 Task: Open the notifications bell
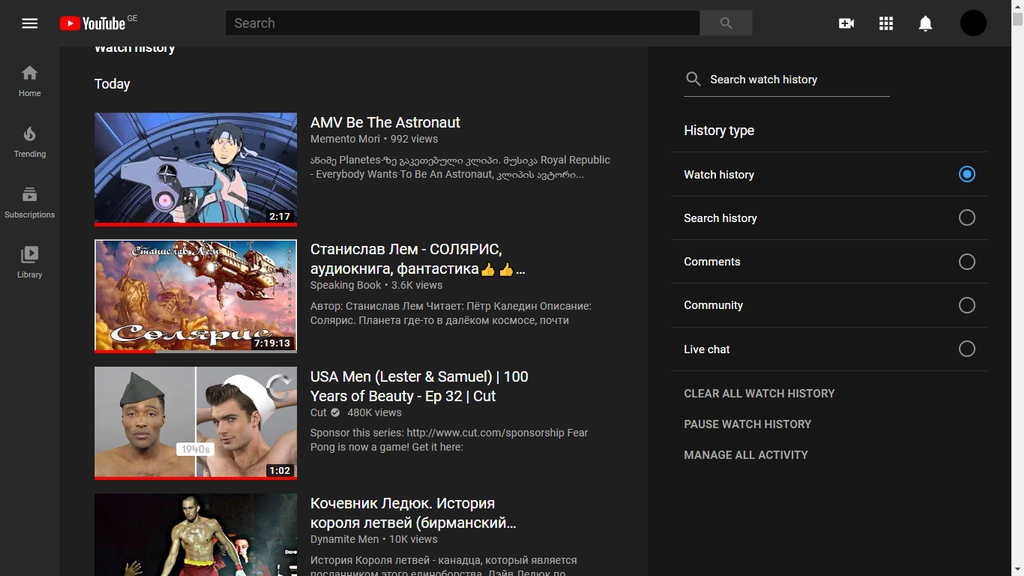[x=925, y=24]
